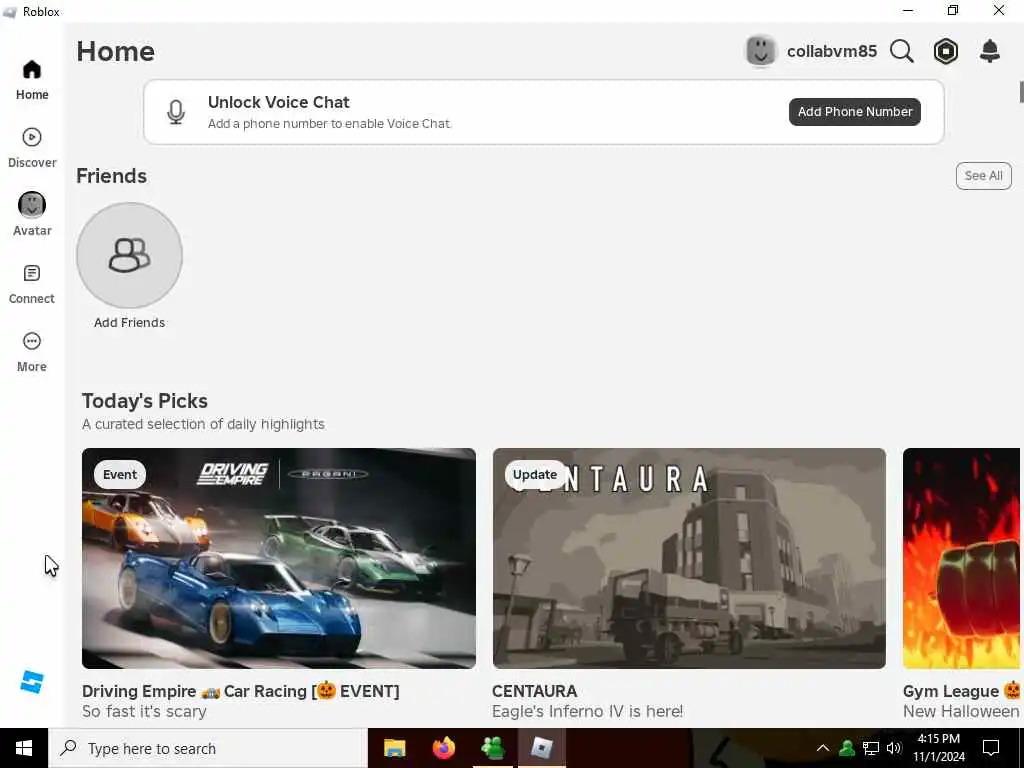Open Firefox from the taskbar
Image resolution: width=1024 pixels, height=768 pixels.
pyautogui.click(x=443, y=748)
